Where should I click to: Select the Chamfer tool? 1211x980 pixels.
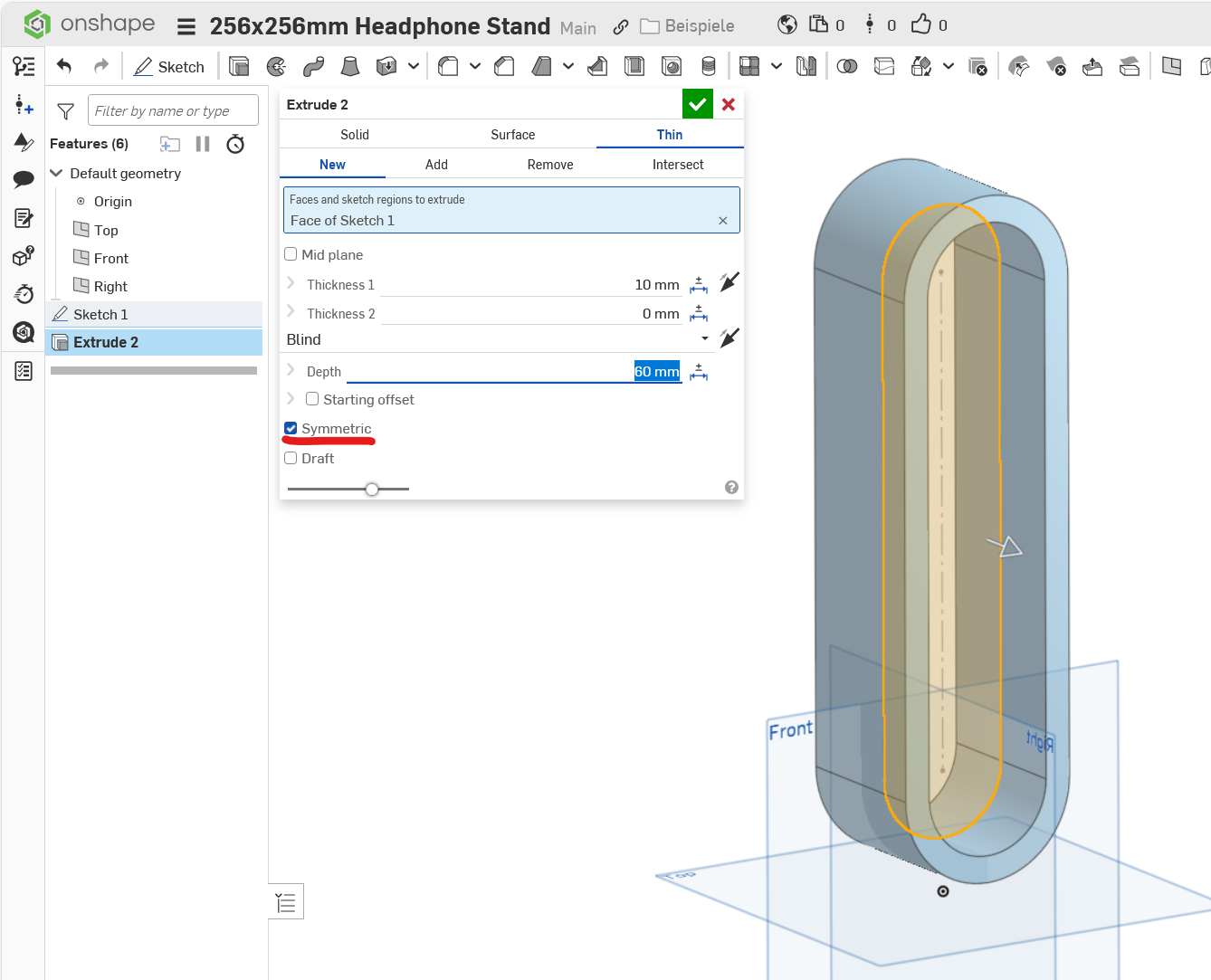pos(504,66)
